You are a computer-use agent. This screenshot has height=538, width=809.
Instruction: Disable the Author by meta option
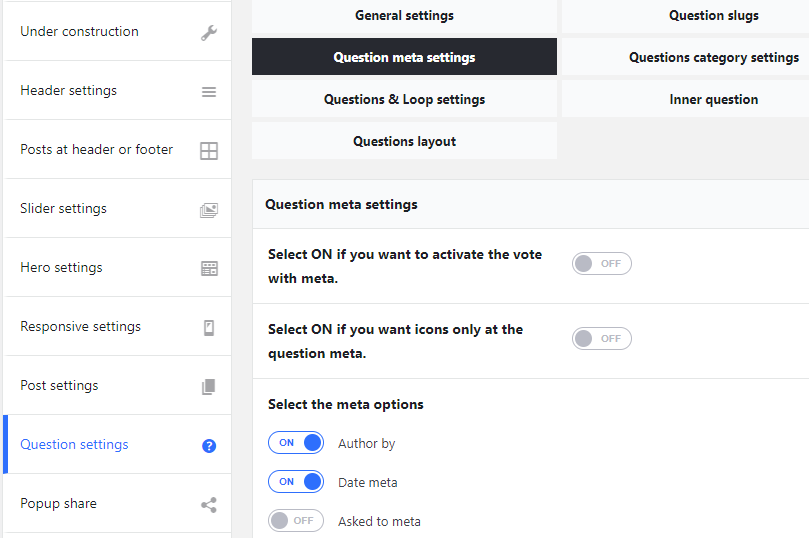coord(296,443)
